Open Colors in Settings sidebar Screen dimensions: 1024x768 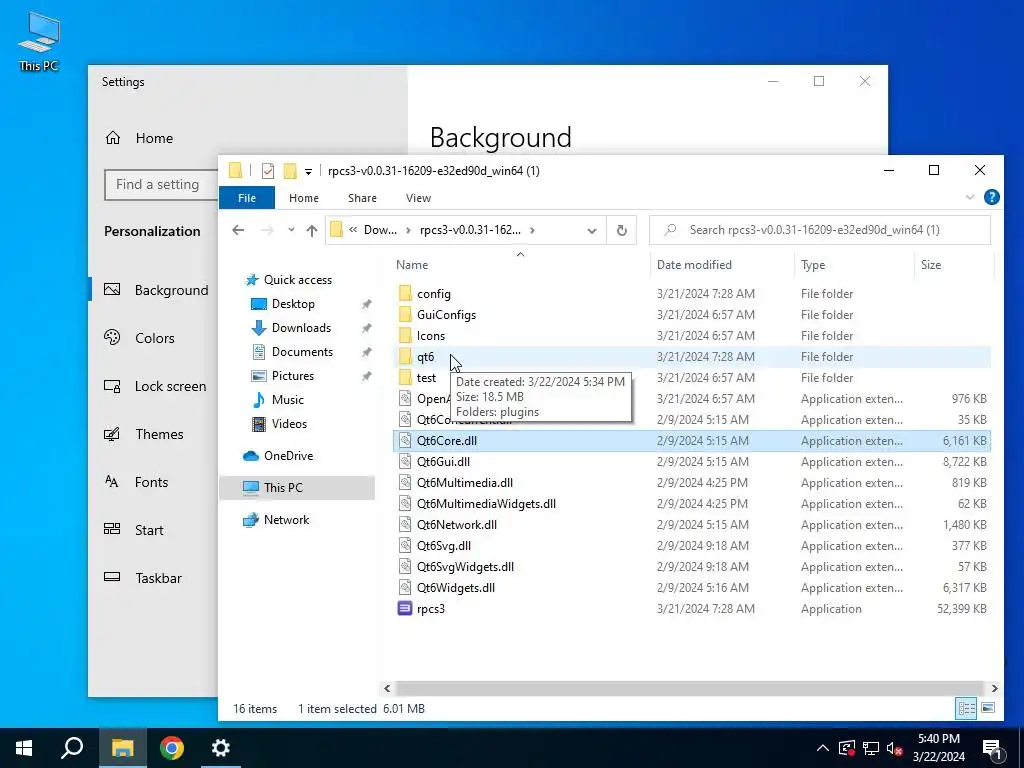coord(155,338)
